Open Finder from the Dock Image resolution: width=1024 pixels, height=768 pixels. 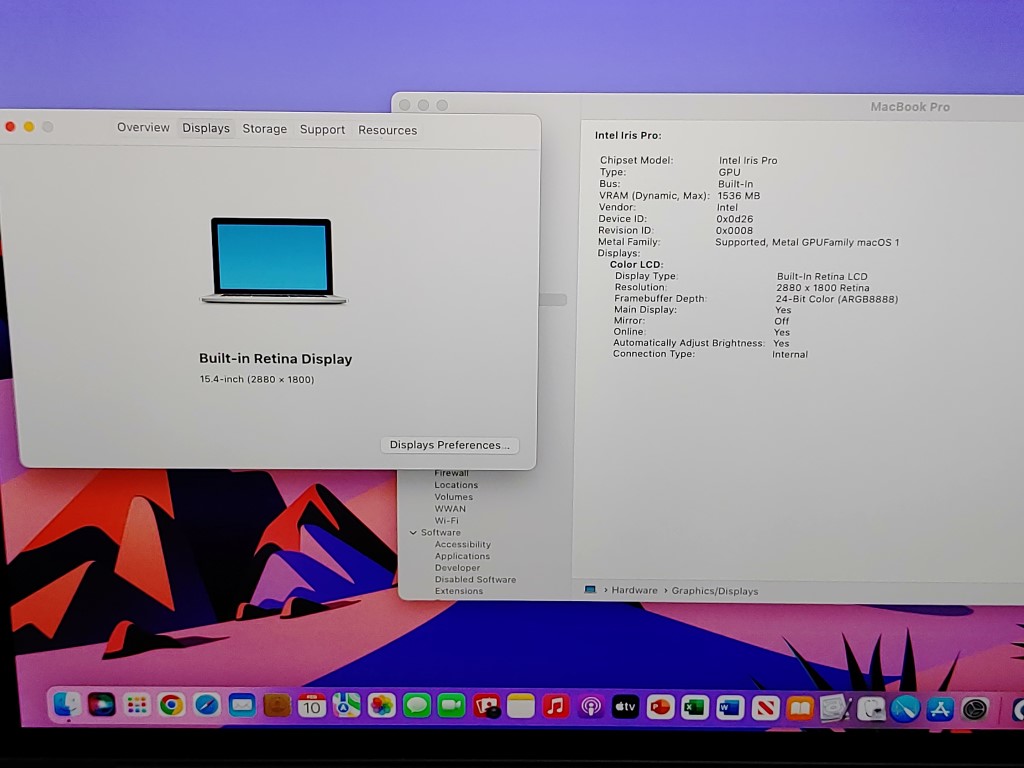click(x=67, y=704)
